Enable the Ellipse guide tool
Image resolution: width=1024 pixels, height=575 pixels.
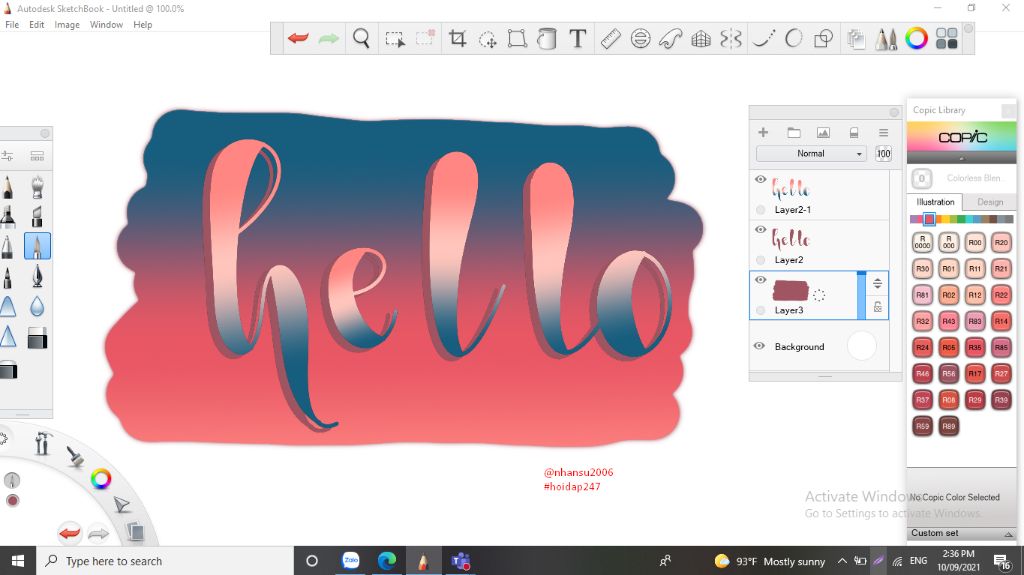[640, 39]
